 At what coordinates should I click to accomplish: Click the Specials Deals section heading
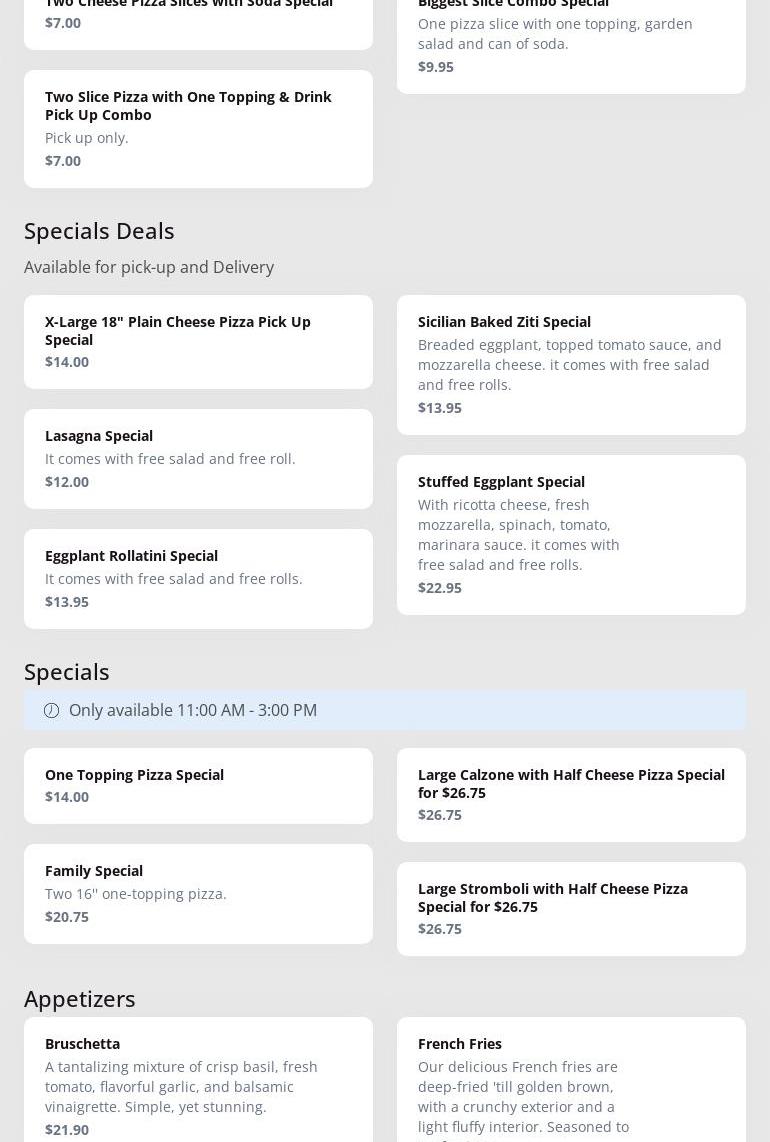point(99,230)
